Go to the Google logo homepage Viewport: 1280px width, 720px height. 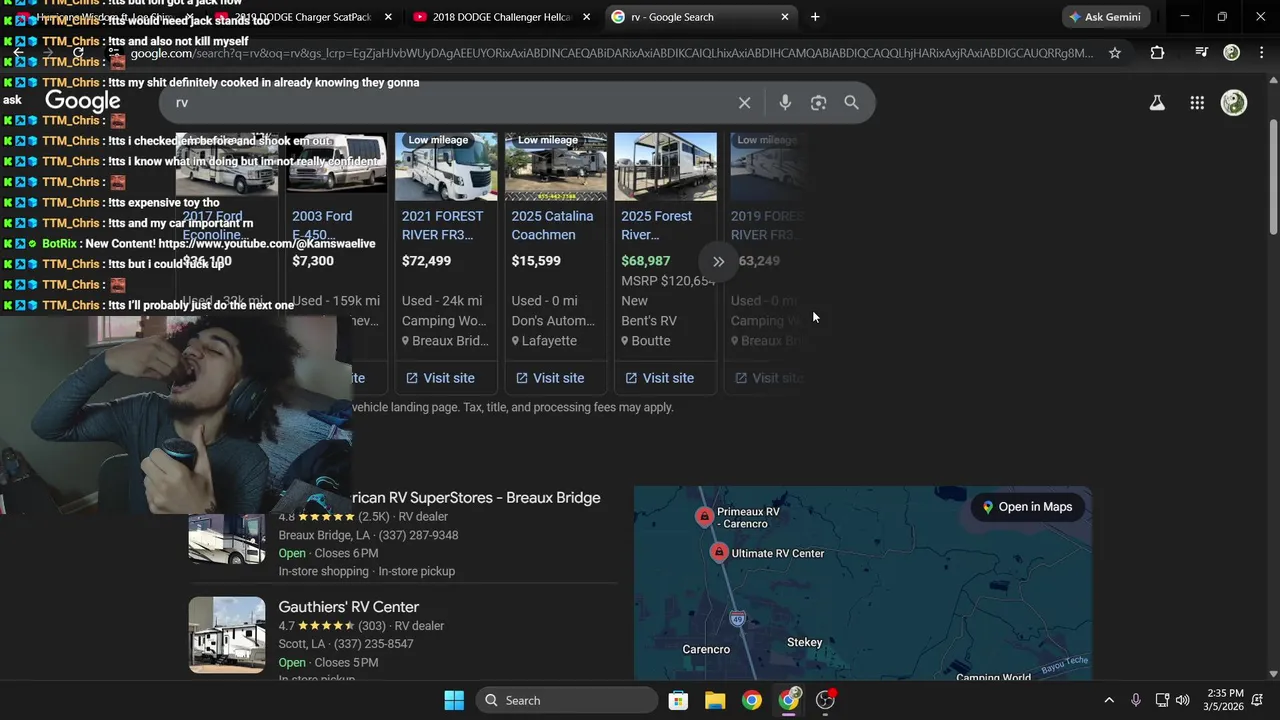point(83,101)
